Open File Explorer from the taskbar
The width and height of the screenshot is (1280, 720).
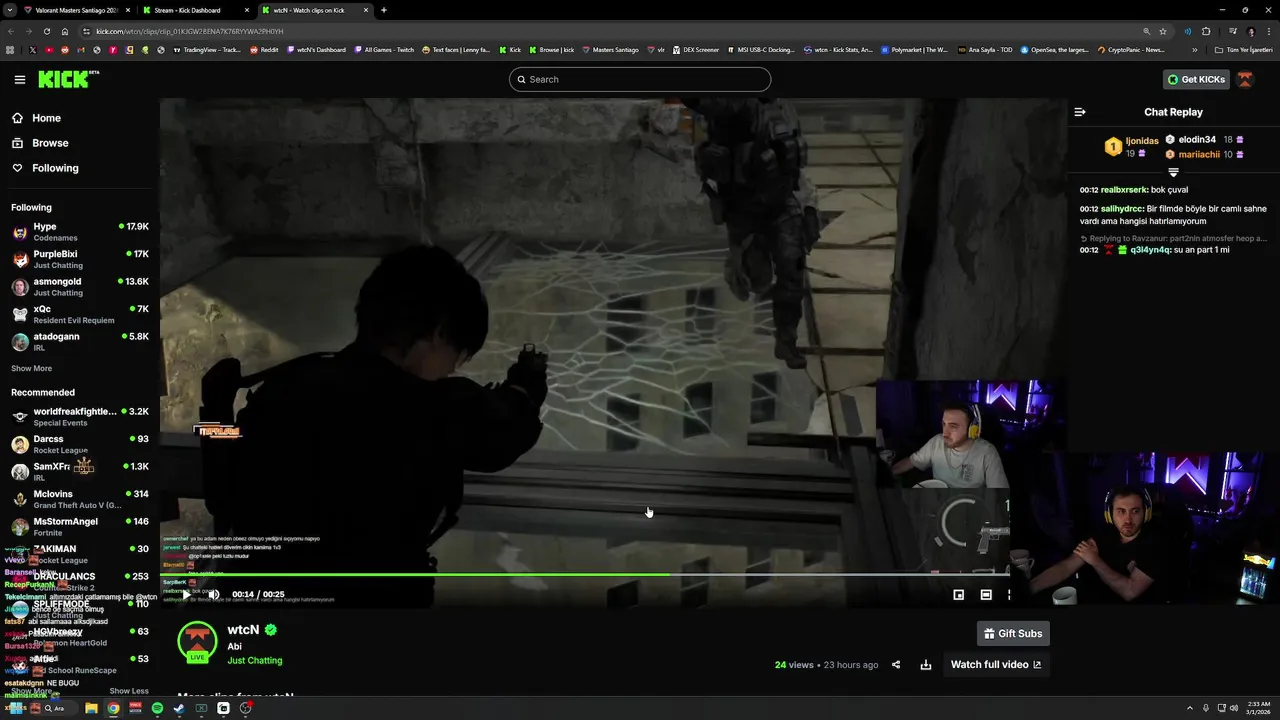pos(91,708)
